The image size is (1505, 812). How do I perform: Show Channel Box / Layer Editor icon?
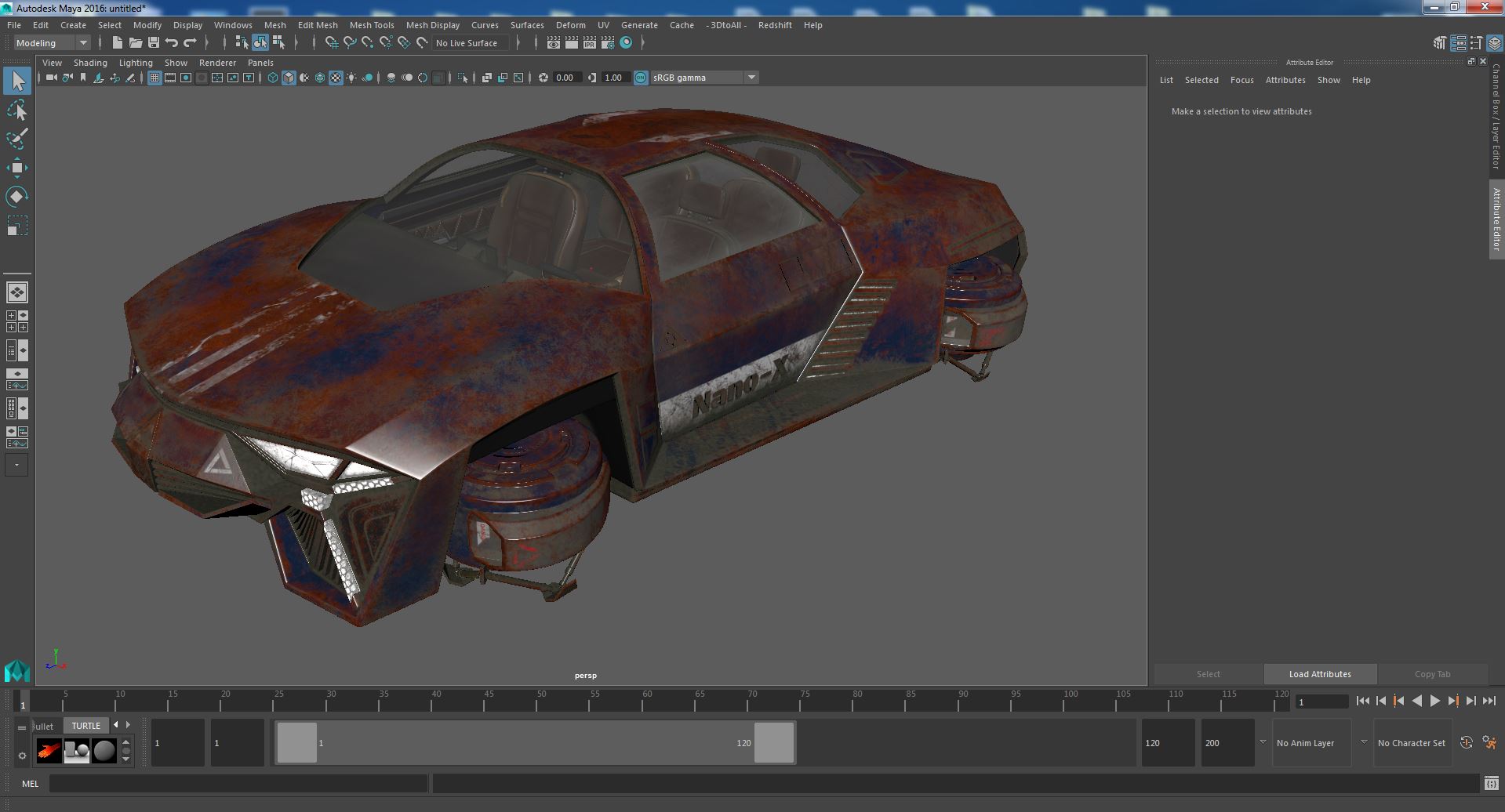(x=1494, y=43)
